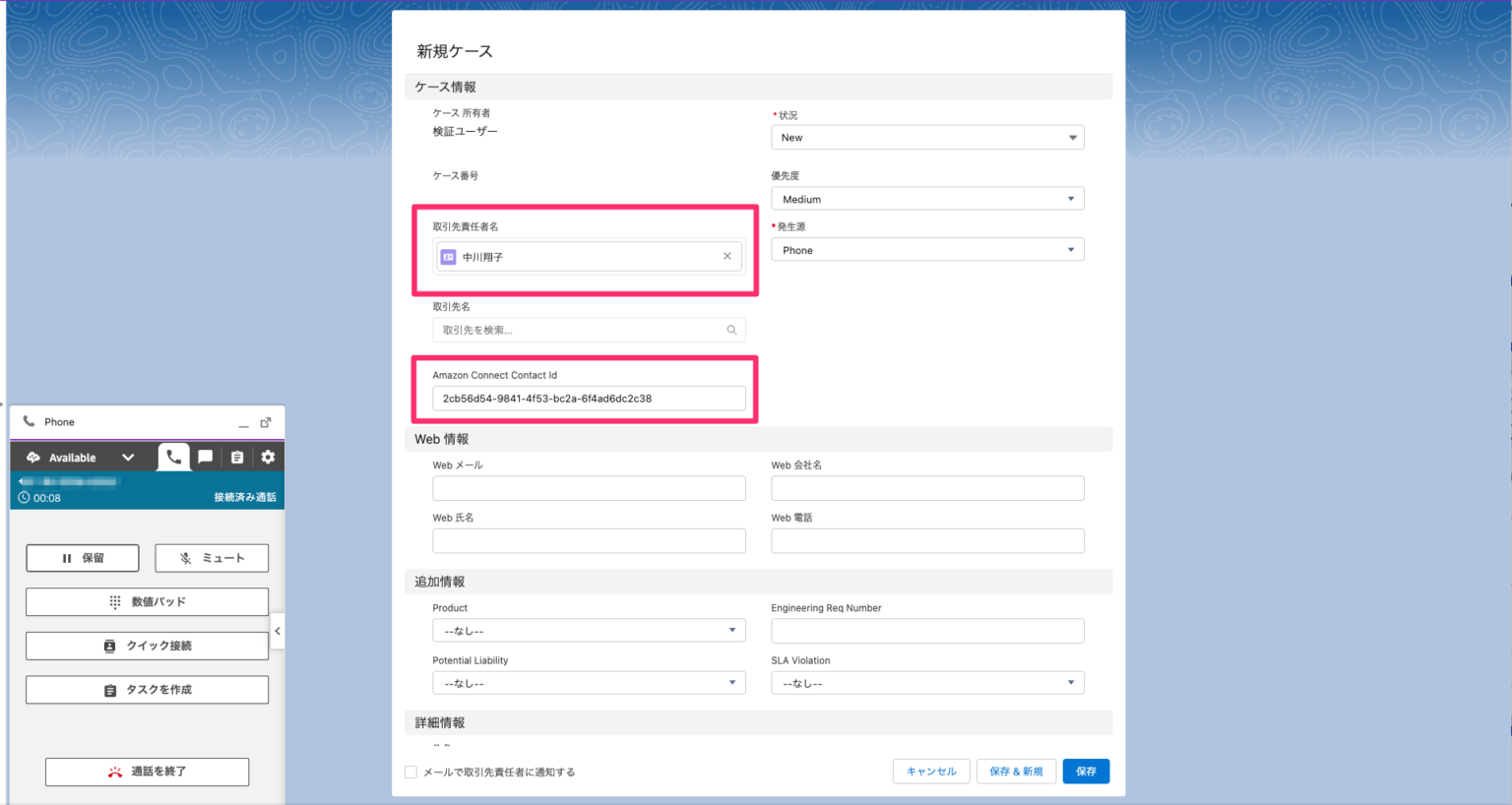The width and height of the screenshot is (1512, 805).
Task: End the call with 通話を終了 button
Action: point(147,772)
